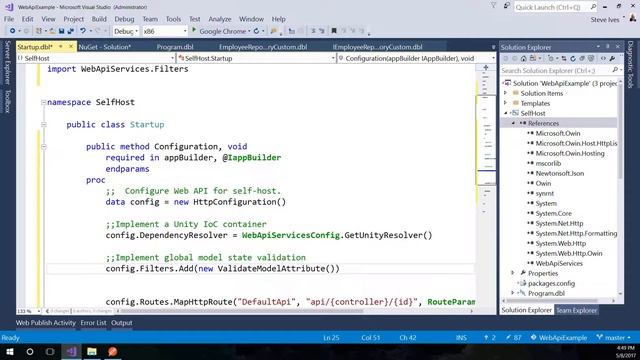Viewport: 640px width, 360px height.
Task: Click the notifications flag icon in title bar
Action: [493, 6]
